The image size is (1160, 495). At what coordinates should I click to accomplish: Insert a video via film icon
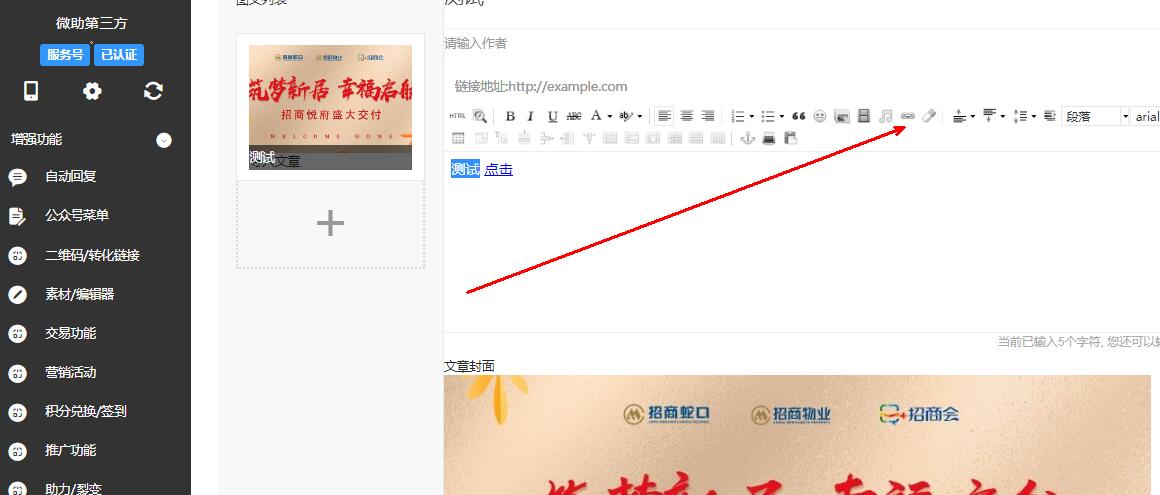863,116
